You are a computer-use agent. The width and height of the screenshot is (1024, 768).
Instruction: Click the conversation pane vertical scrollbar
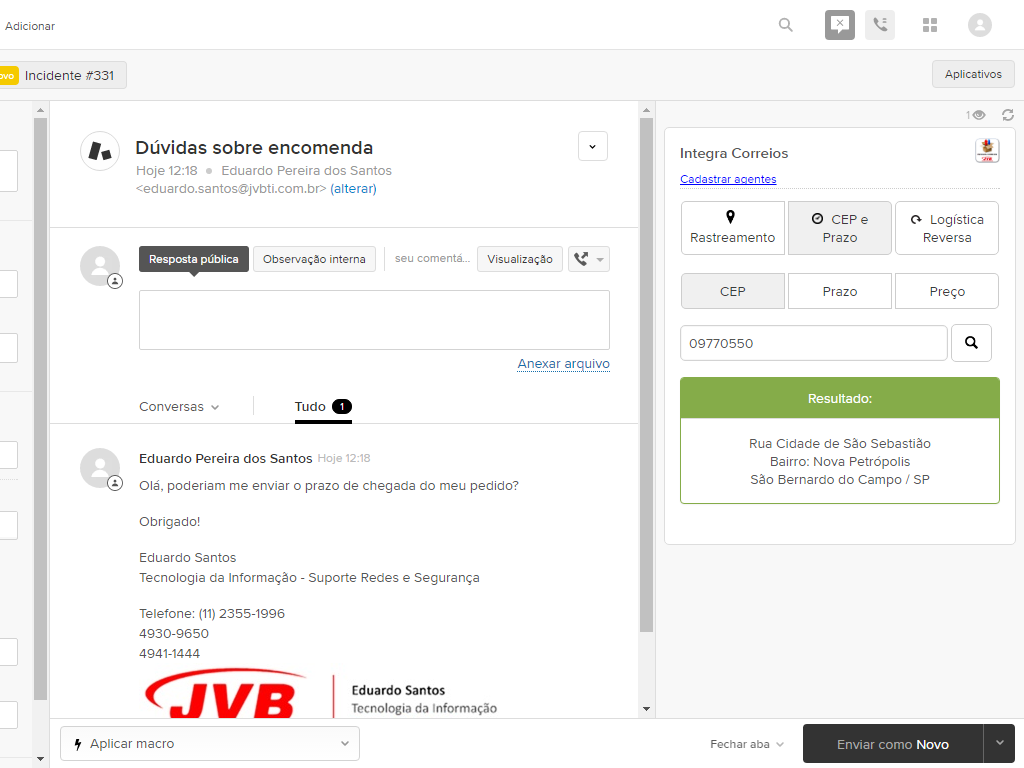click(x=647, y=374)
